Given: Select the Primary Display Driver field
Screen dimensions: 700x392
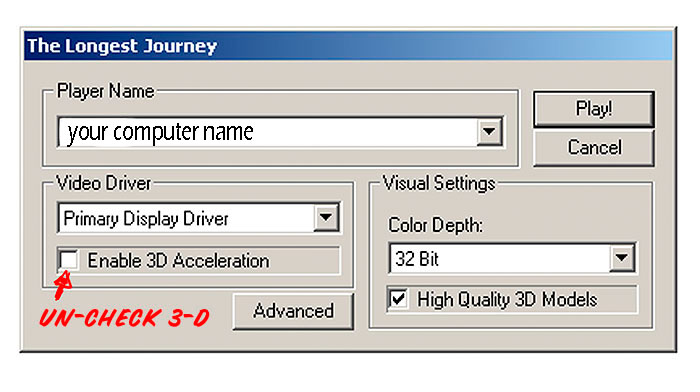Looking at the screenshot, I should pyautogui.click(x=186, y=218).
